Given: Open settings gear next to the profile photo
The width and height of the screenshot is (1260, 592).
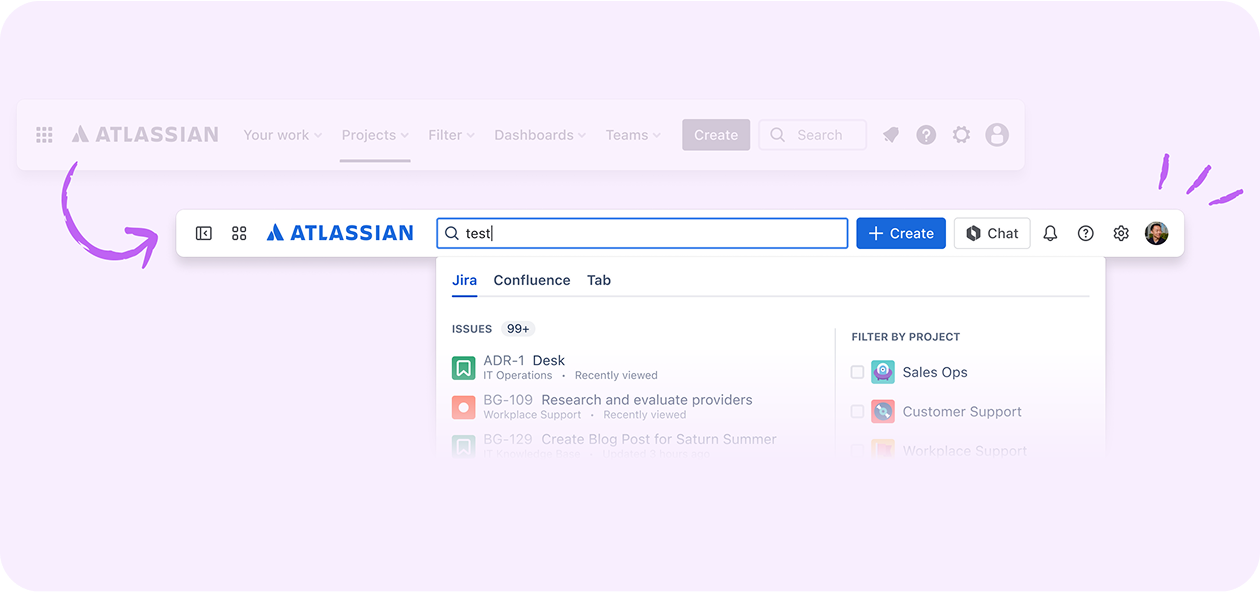Looking at the screenshot, I should click(x=1121, y=233).
